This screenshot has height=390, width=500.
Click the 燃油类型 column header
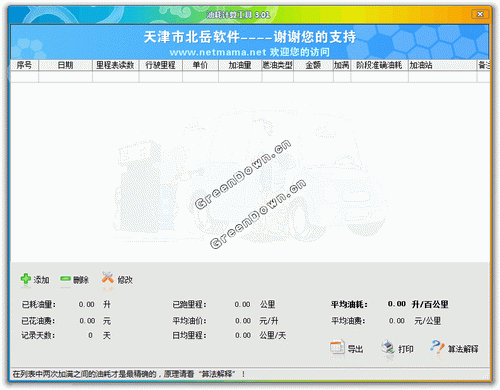point(278,65)
